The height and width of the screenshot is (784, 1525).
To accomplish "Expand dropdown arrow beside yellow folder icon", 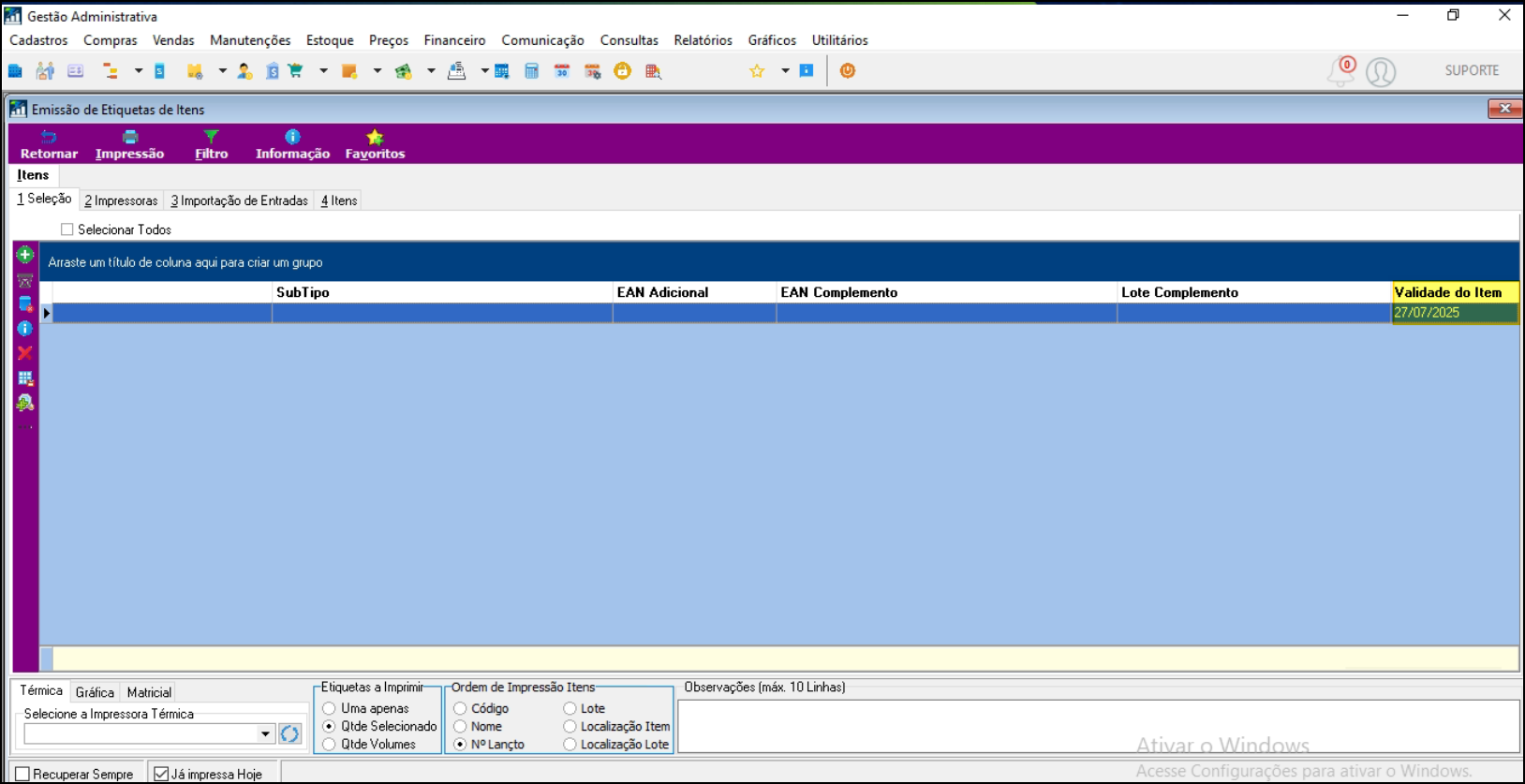I will [x=222, y=71].
